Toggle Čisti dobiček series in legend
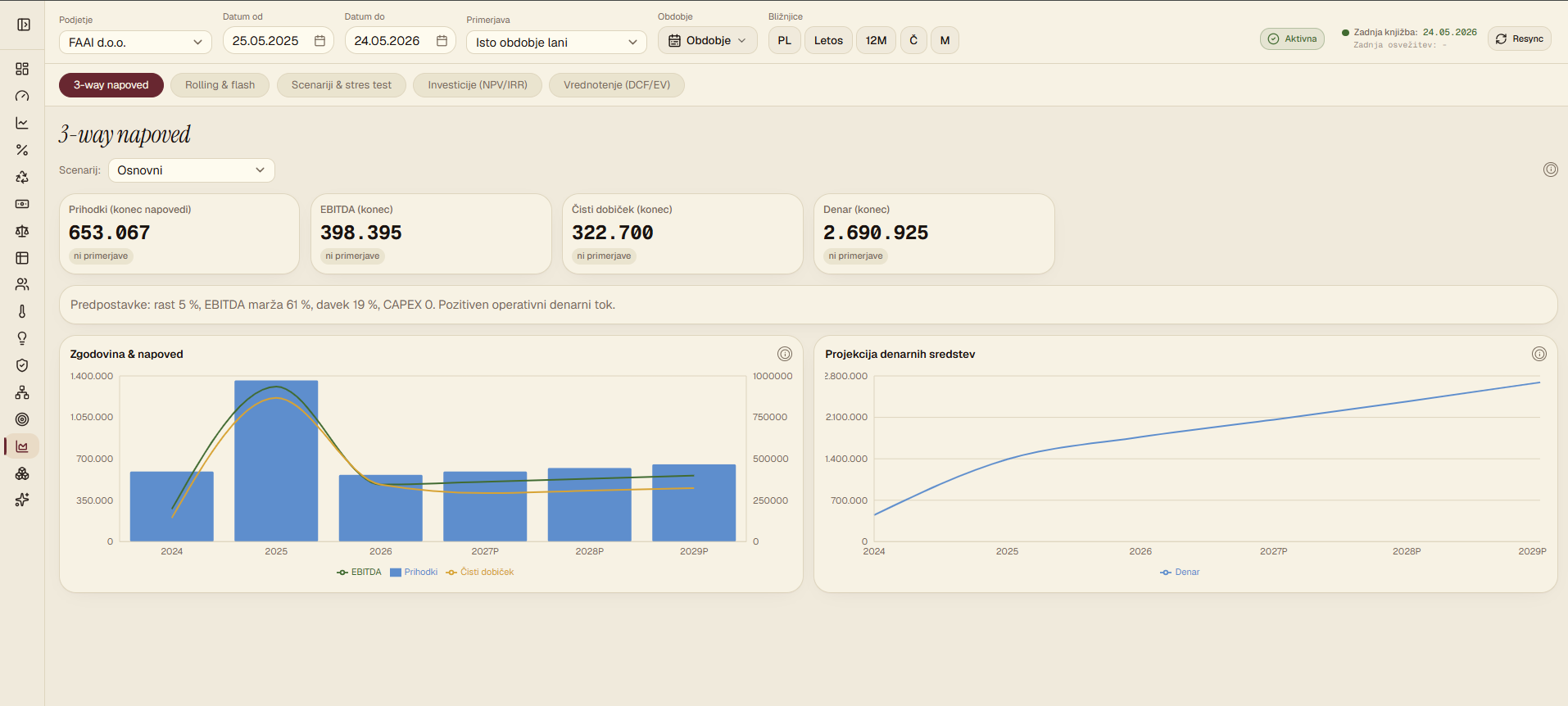The height and width of the screenshot is (706, 1568). click(480, 572)
